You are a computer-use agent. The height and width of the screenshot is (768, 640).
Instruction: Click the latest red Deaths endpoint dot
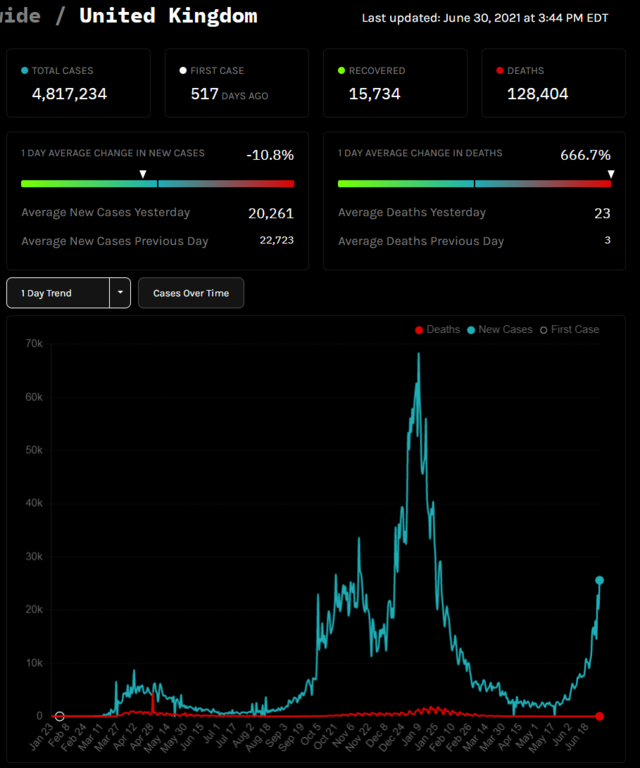click(600, 716)
